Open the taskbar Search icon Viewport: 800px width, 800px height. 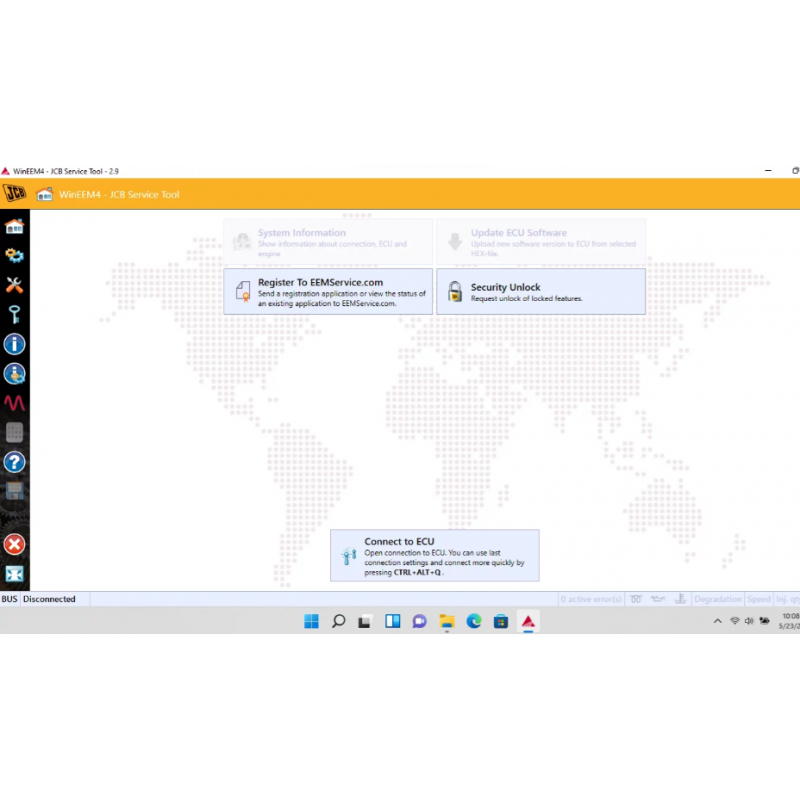[x=338, y=621]
